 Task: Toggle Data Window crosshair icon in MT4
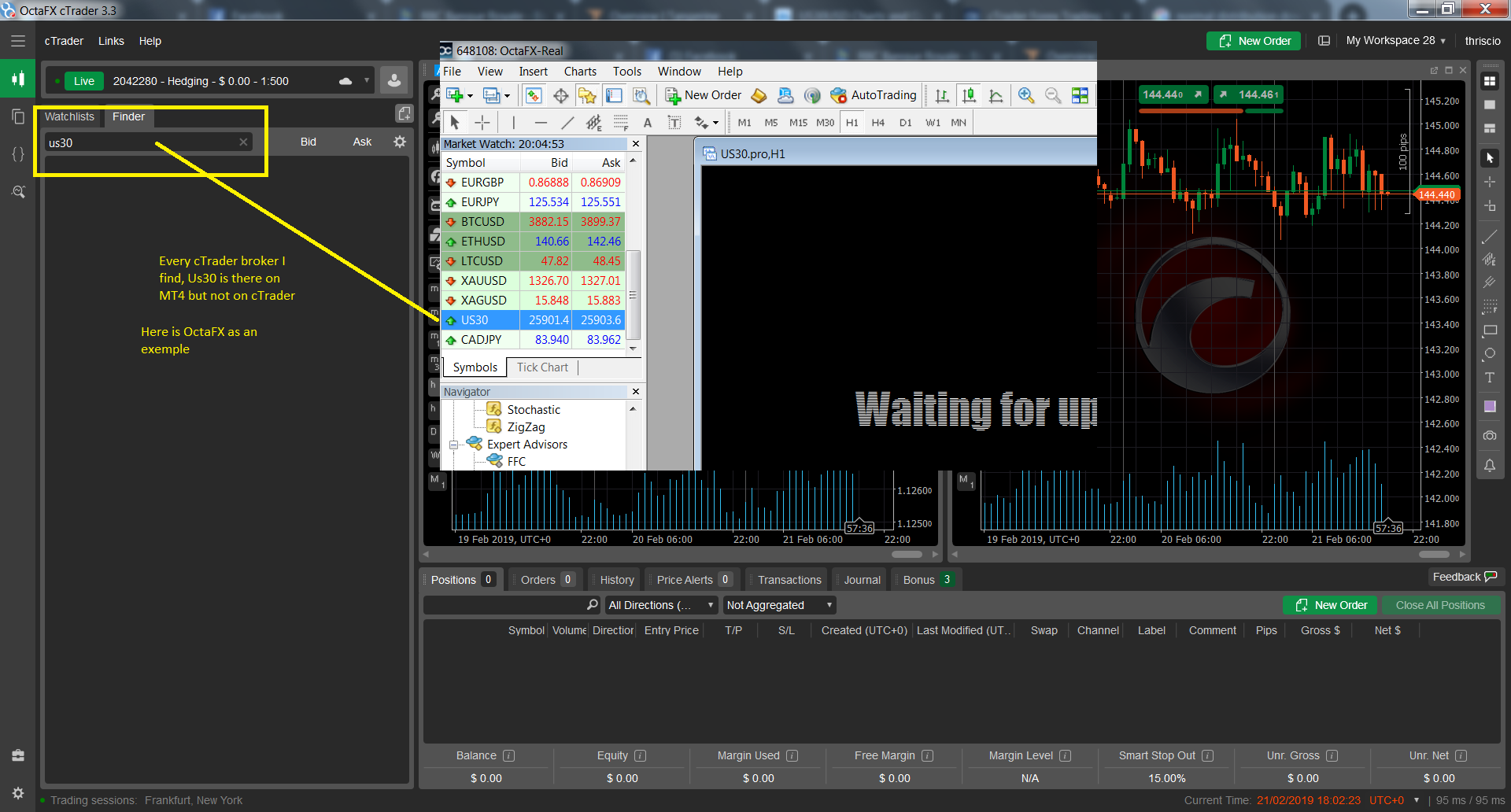coord(560,95)
